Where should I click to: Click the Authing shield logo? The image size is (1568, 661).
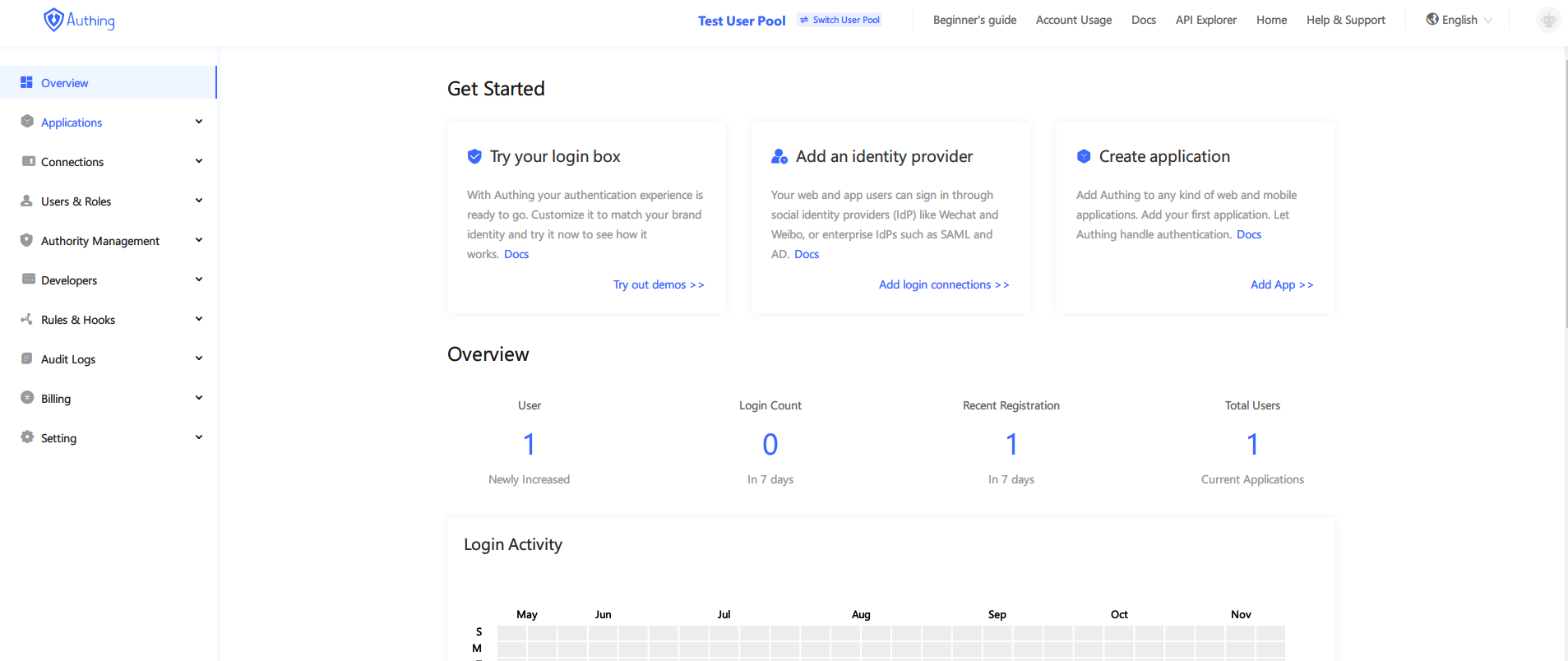[x=53, y=20]
